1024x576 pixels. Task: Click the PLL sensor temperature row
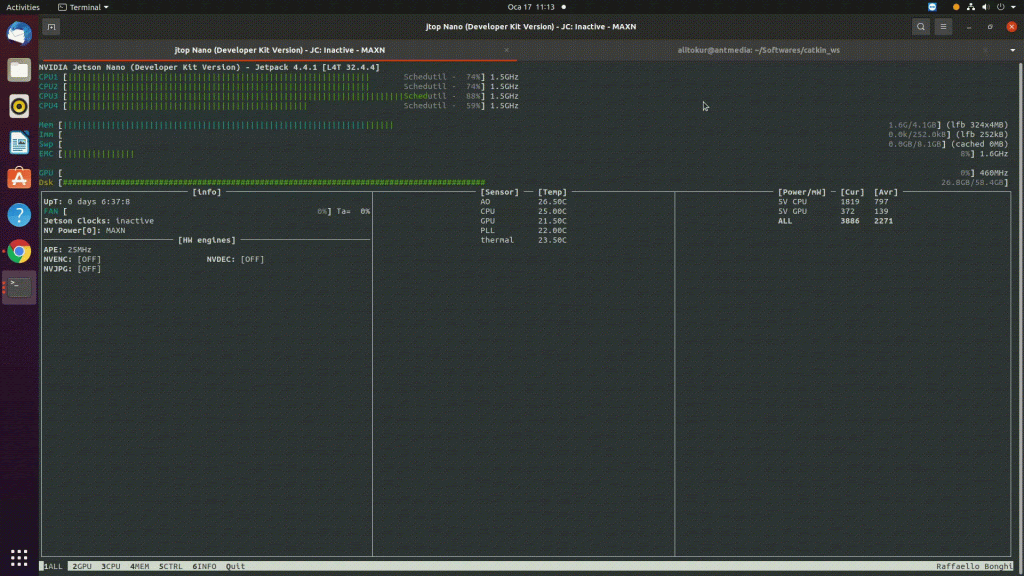(x=523, y=231)
